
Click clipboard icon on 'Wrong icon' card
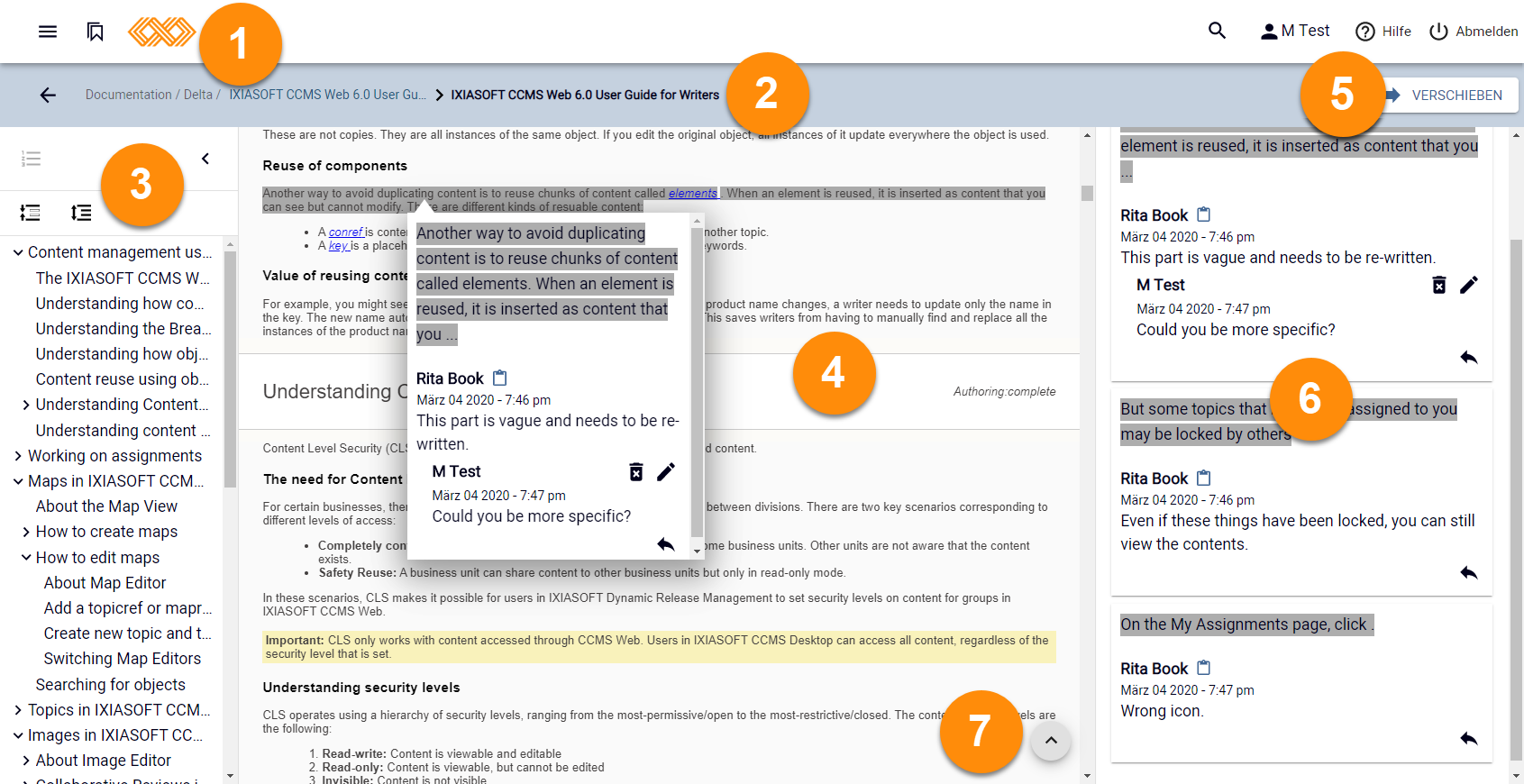click(x=1204, y=668)
